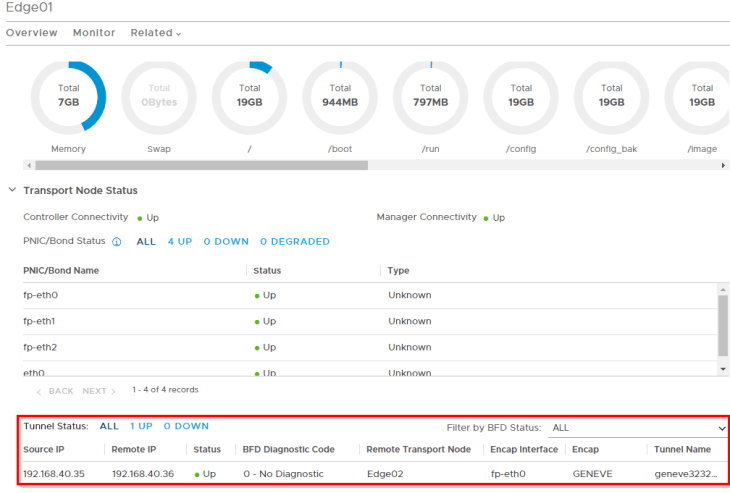Click the Swap usage donut chart
The height and width of the screenshot is (493, 730).
pos(159,96)
